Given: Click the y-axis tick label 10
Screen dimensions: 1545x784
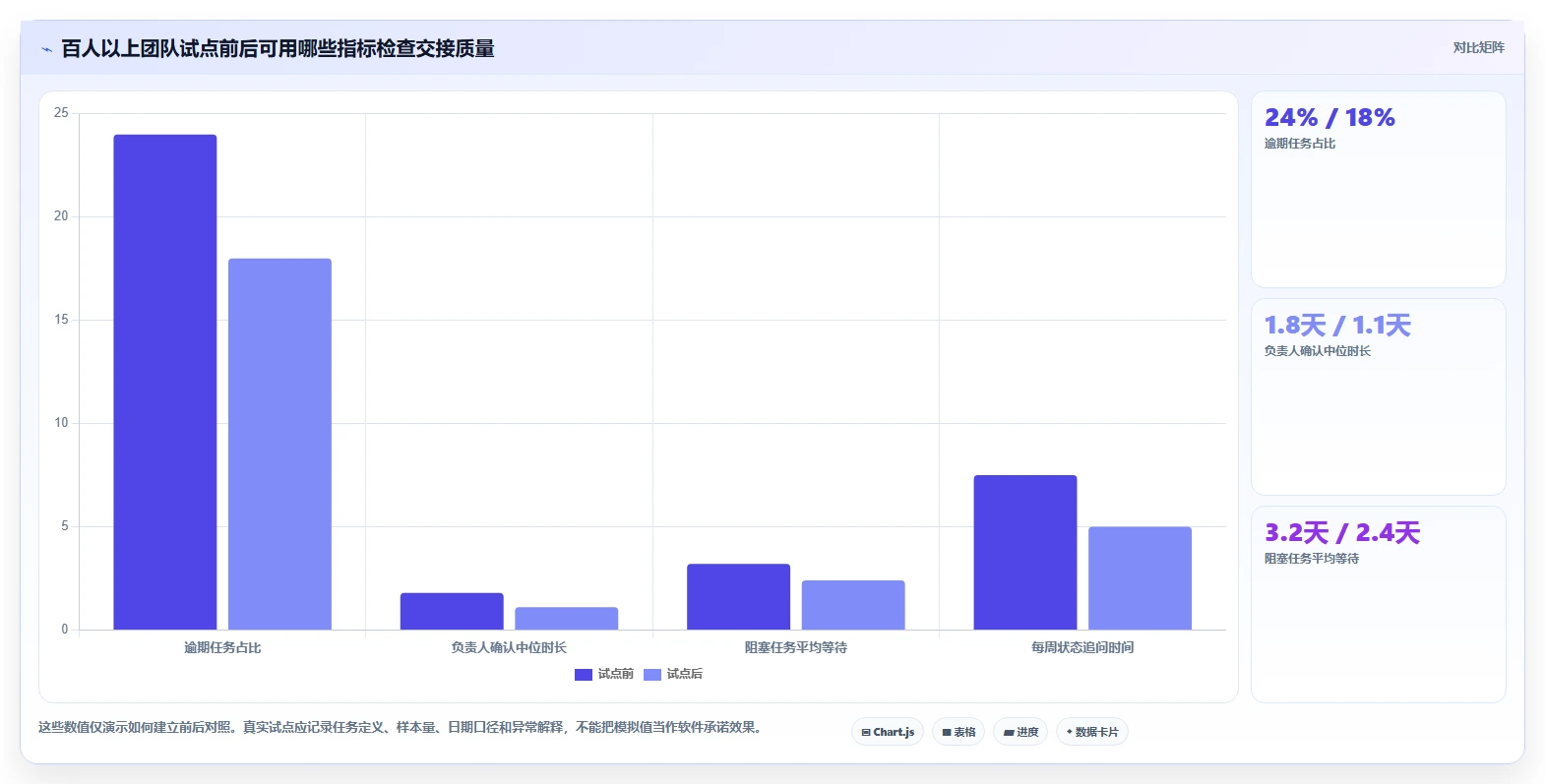Looking at the screenshot, I should coord(61,423).
